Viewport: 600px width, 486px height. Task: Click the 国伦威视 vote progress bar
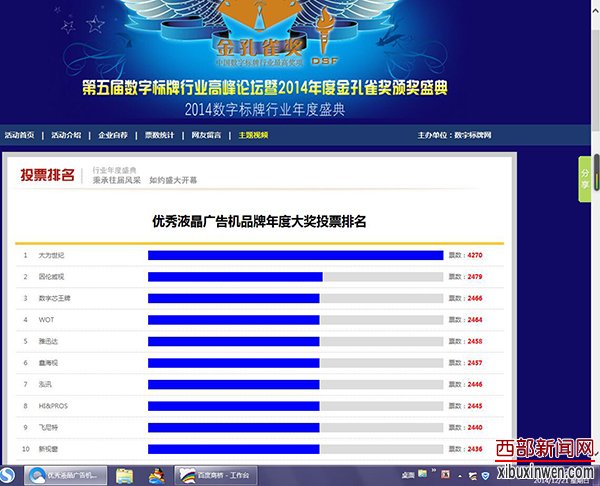pyautogui.click(x=235, y=276)
